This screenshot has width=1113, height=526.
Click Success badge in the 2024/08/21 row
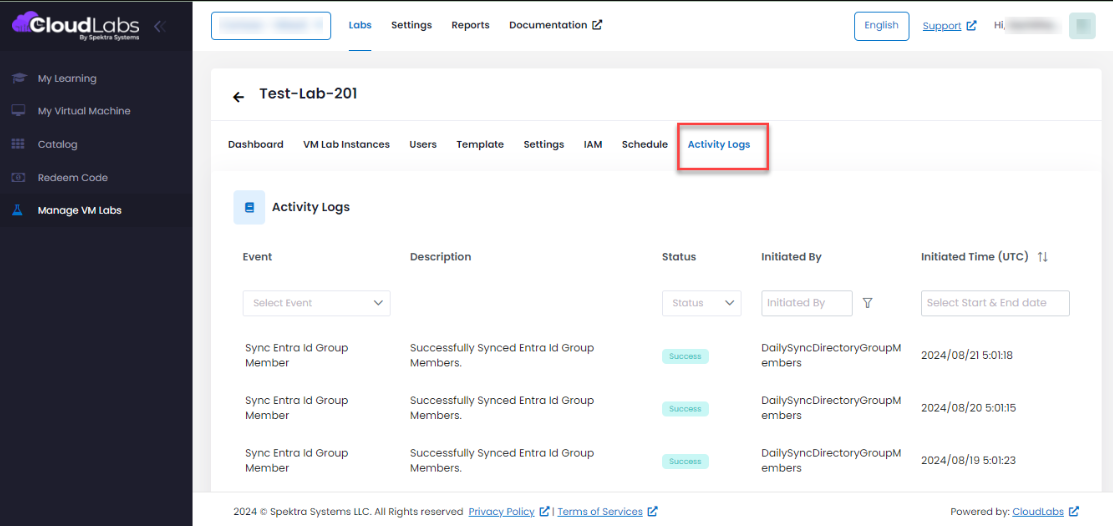685,356
